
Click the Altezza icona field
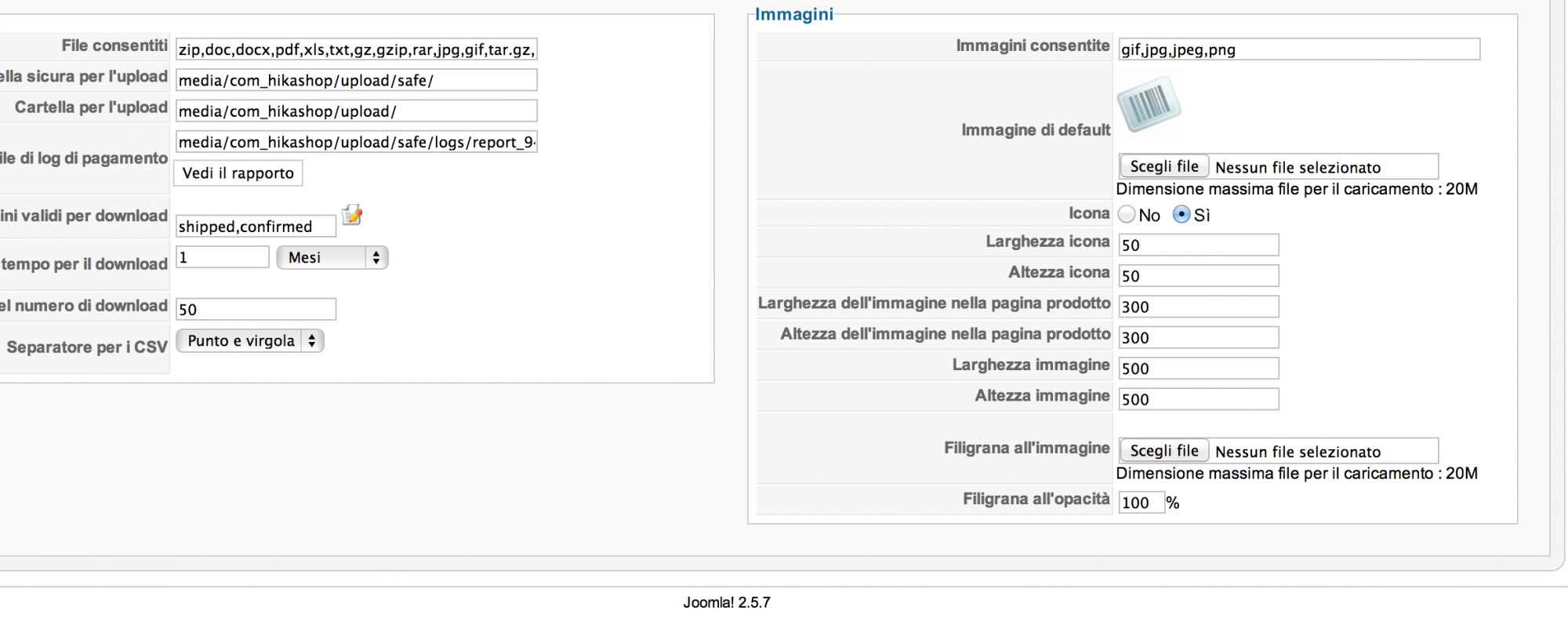coord(1199,276)
